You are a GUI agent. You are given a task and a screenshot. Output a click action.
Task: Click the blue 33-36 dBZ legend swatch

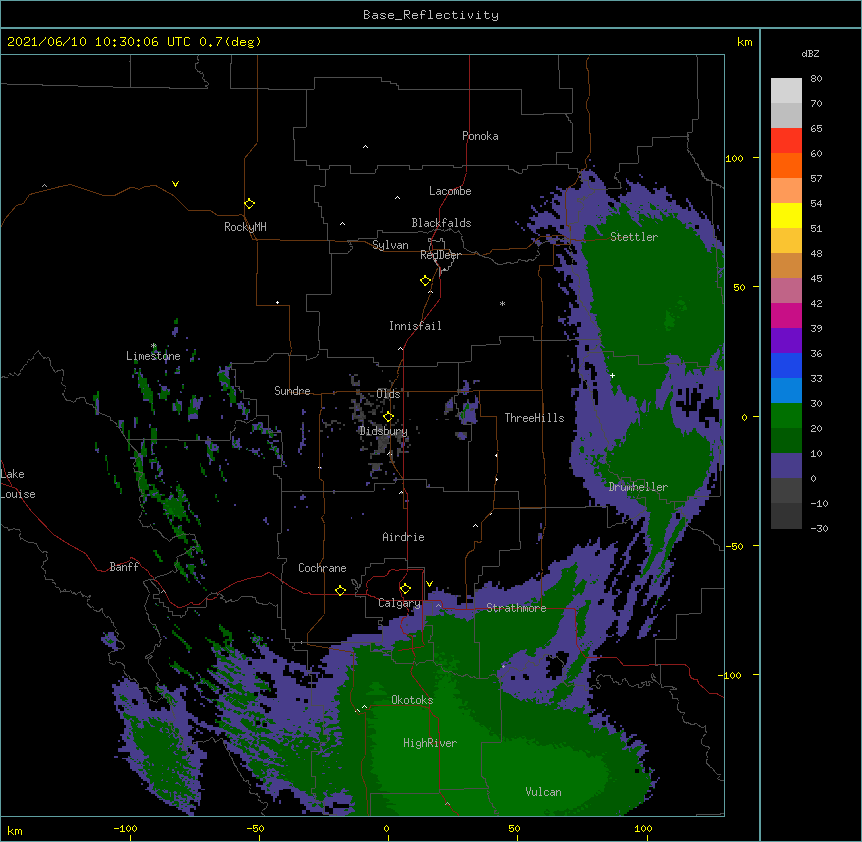tap(786, 365)
